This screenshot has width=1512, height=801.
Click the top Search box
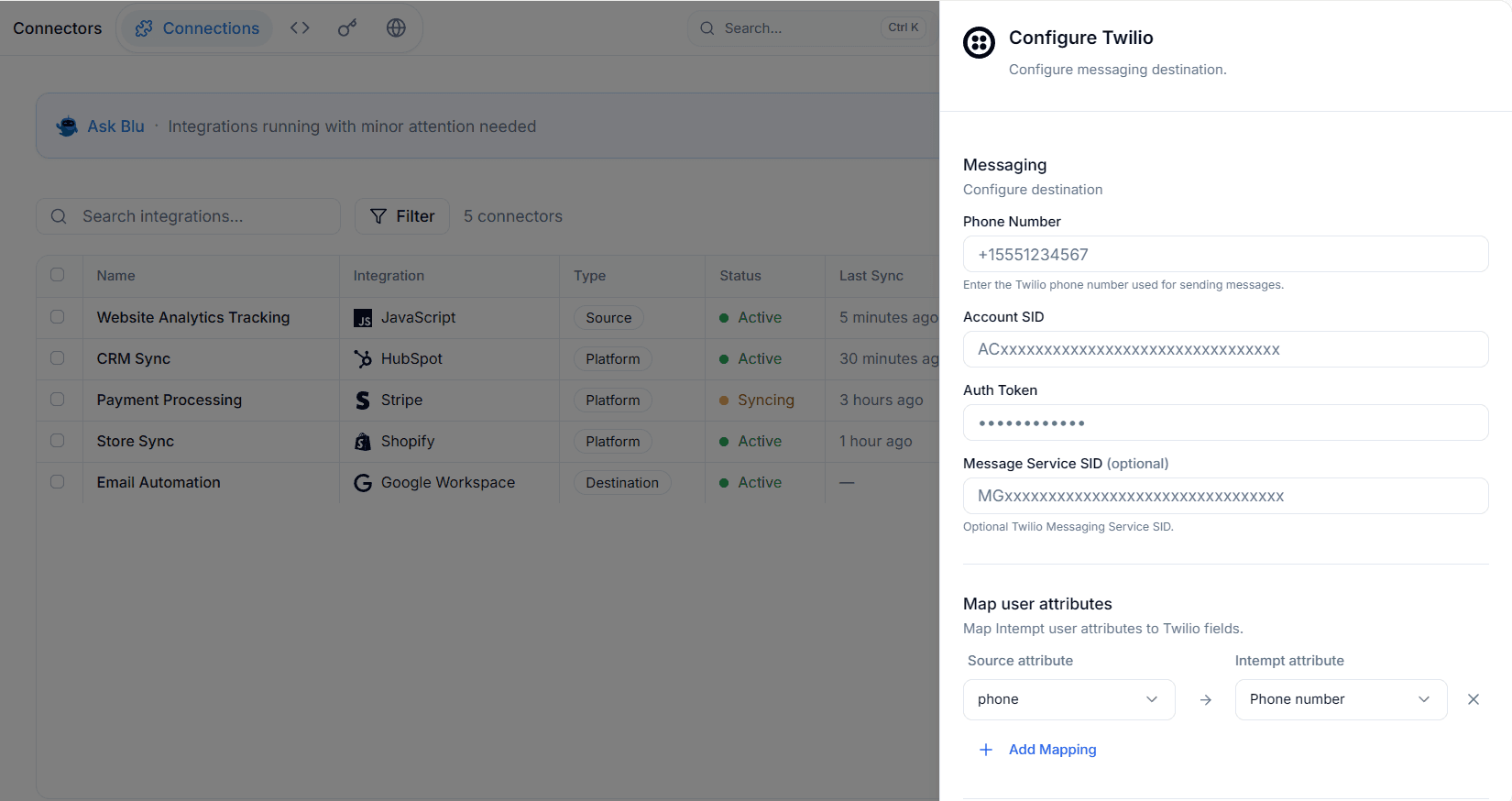tap(811, 28)
